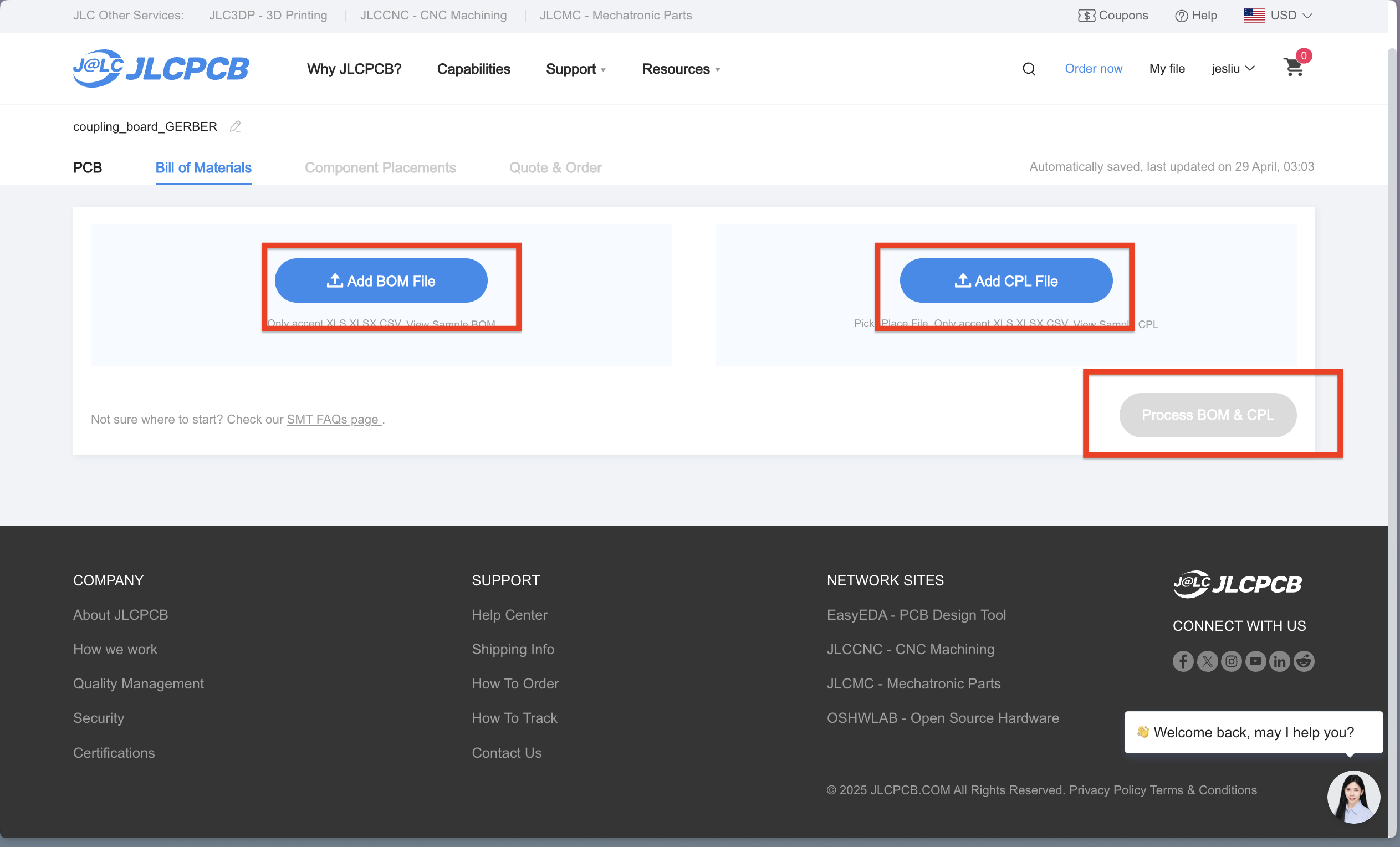Screen dimensions: 1400x847
Task: Click the Facebook icon in footer
Action: pyautogui.click(x=1183, y=661)
